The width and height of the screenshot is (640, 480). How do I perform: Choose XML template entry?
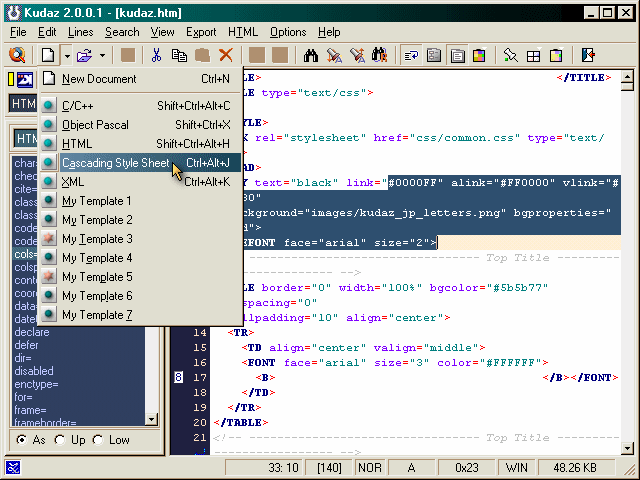point(140,182)
